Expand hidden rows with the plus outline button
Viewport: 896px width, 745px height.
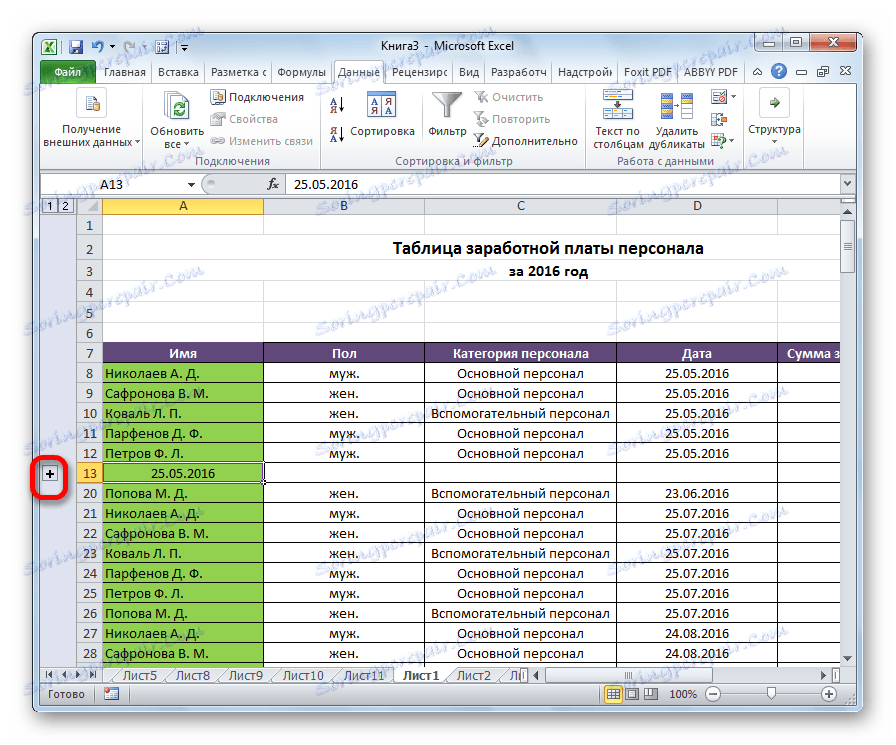(x=48, y=474)
